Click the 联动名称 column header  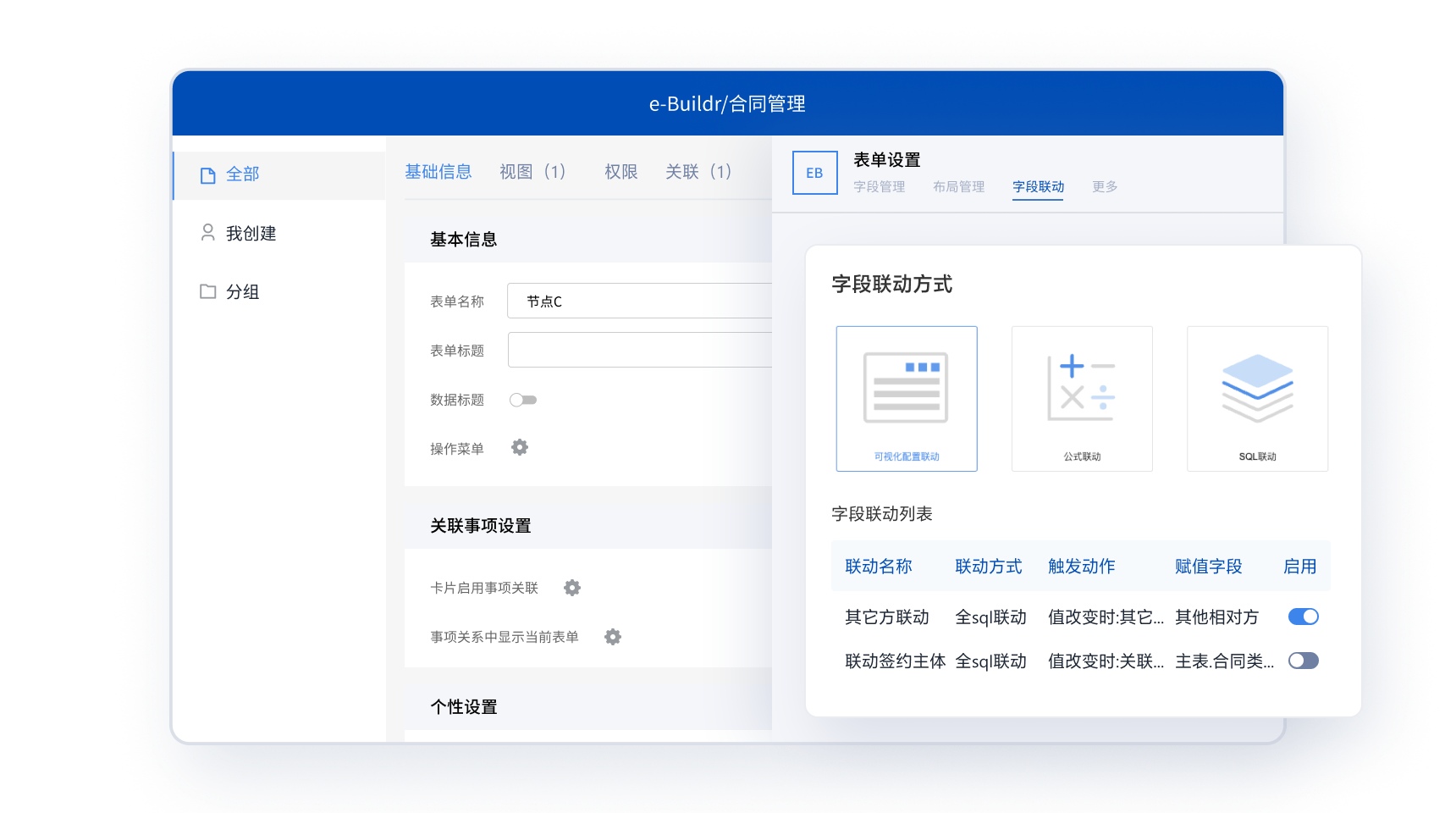pos(879,566)
